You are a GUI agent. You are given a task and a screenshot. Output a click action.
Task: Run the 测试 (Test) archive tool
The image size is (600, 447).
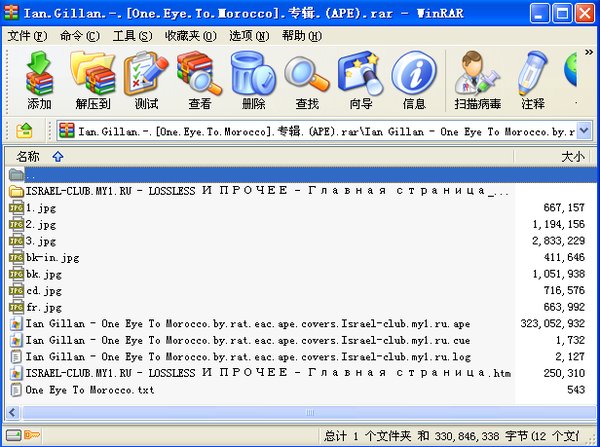click(146, 80)
